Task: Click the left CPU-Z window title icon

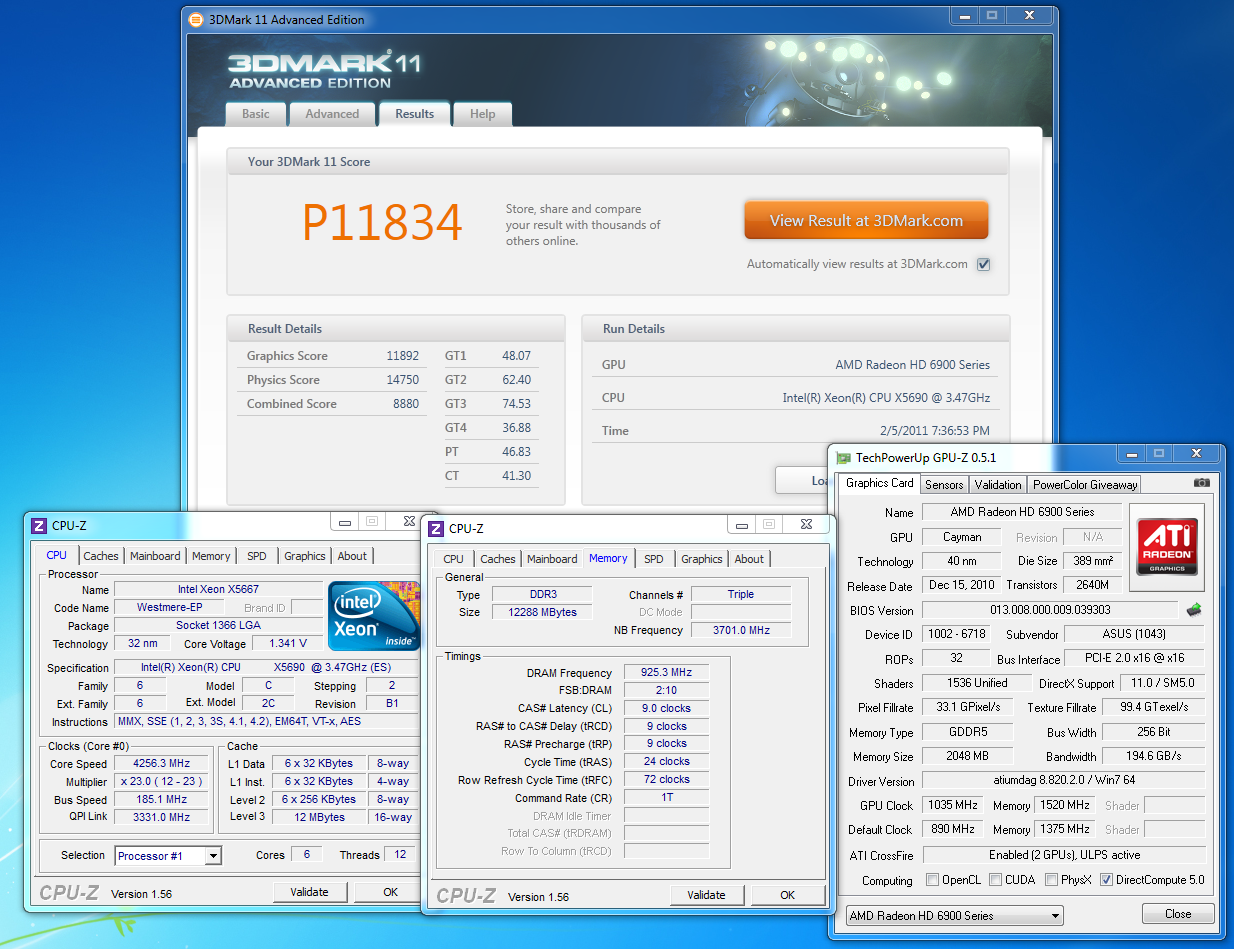Action: pyautogui.click(x=39, y=525)
